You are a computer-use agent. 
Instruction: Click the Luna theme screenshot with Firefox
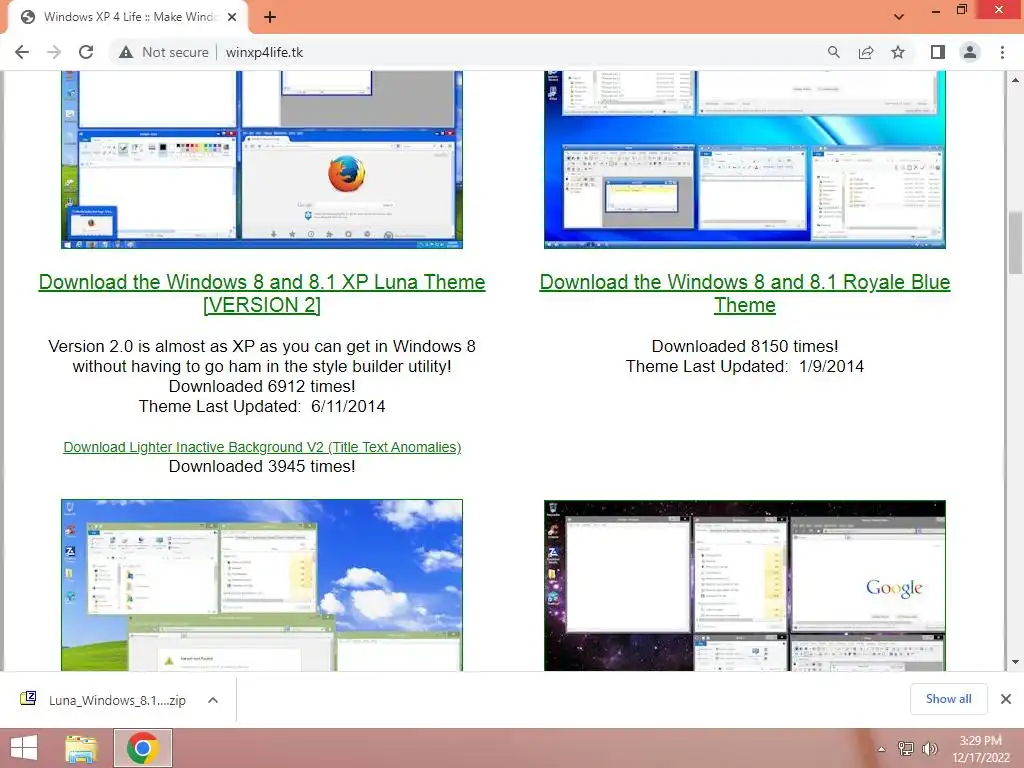pos(262,159)
